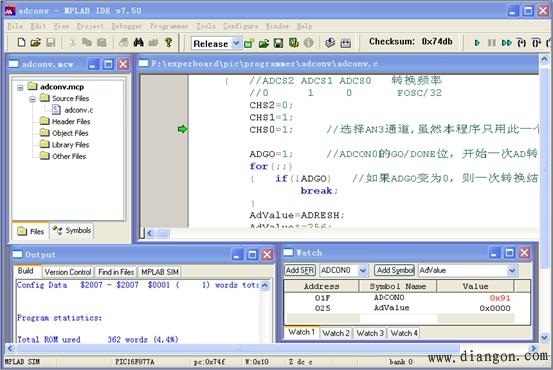Viewport: 553px width, 370px height.
Task: Select the Header Files folder
Action: pyautogui.click(x=65, y=122)
